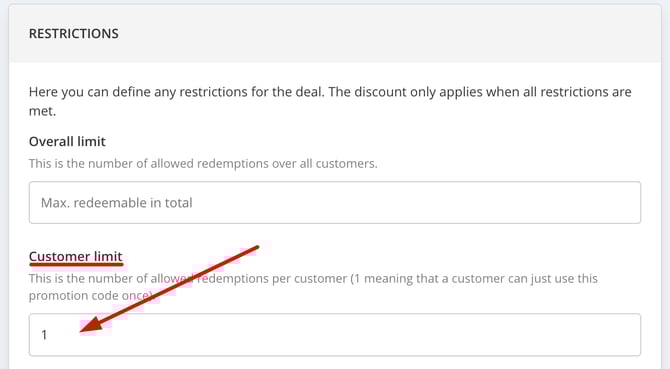Click the value 1 in the Customer limit field

tap(44, 335)
